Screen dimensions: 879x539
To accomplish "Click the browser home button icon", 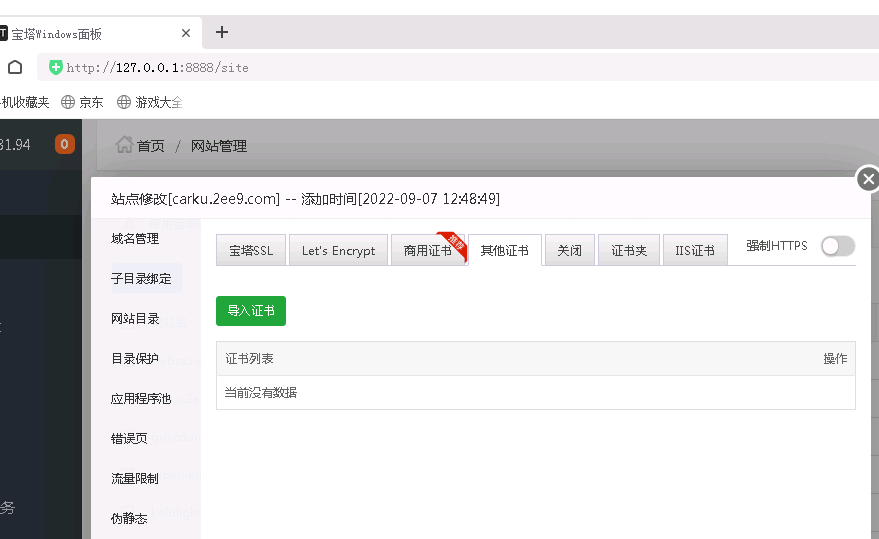I will tap(15, 68).
